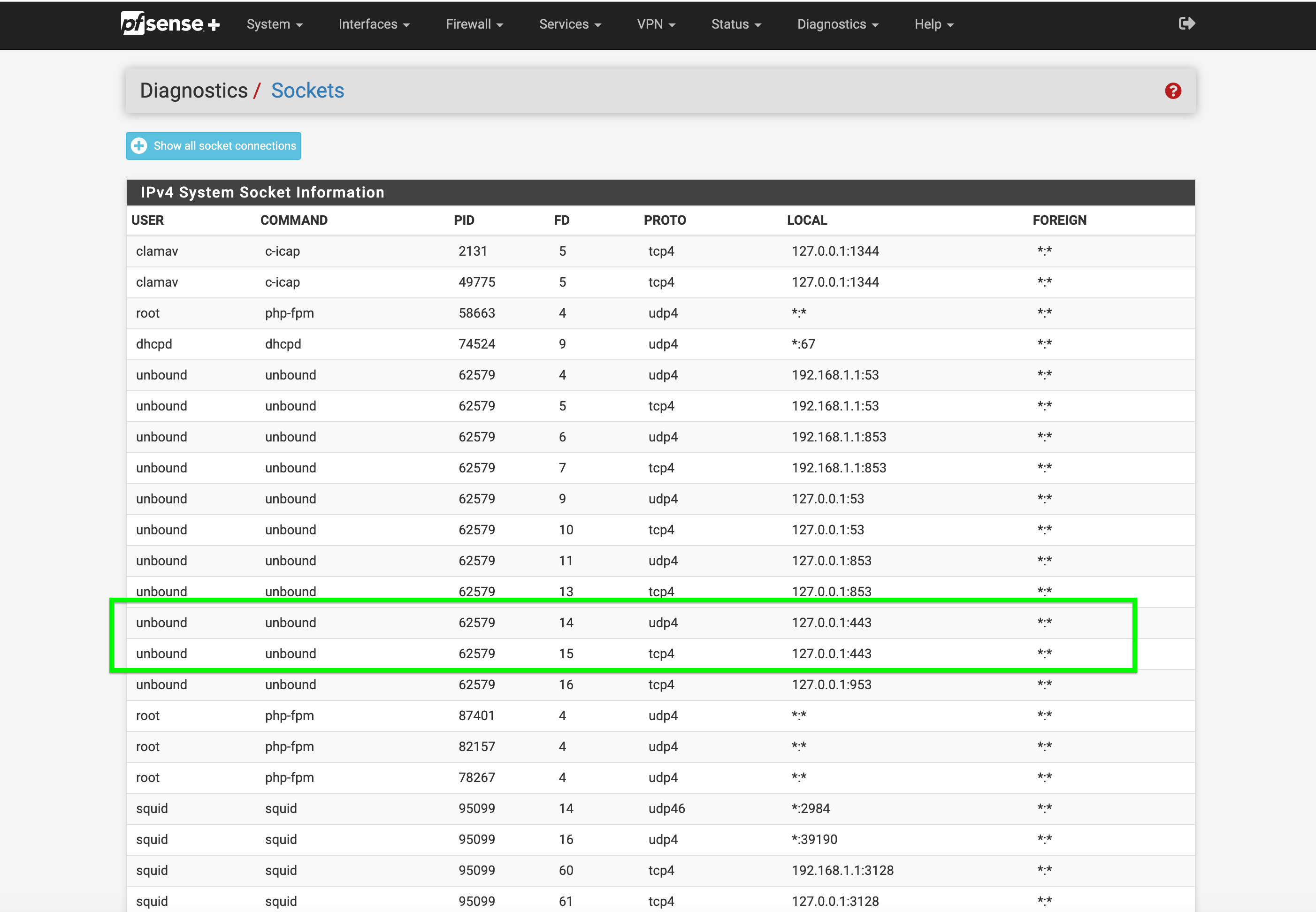This screenshot has height=912, width=1316.
Task: Open the Diagnostics menu
Action: 837,24
